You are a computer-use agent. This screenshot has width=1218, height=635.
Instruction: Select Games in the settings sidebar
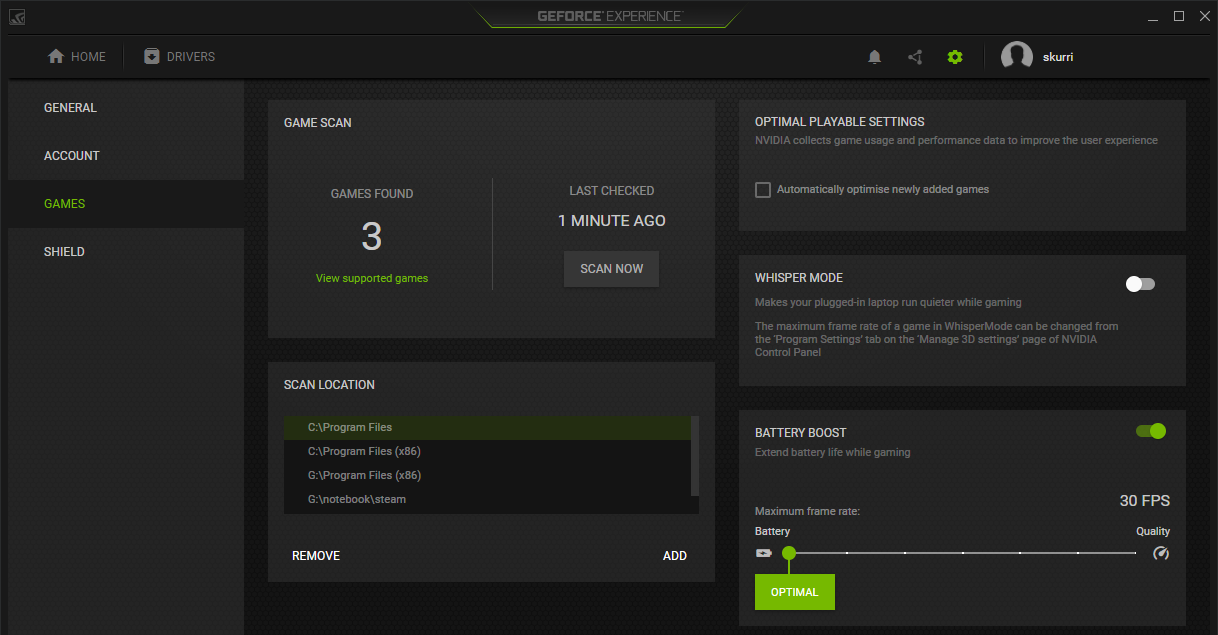coord(126,204)
